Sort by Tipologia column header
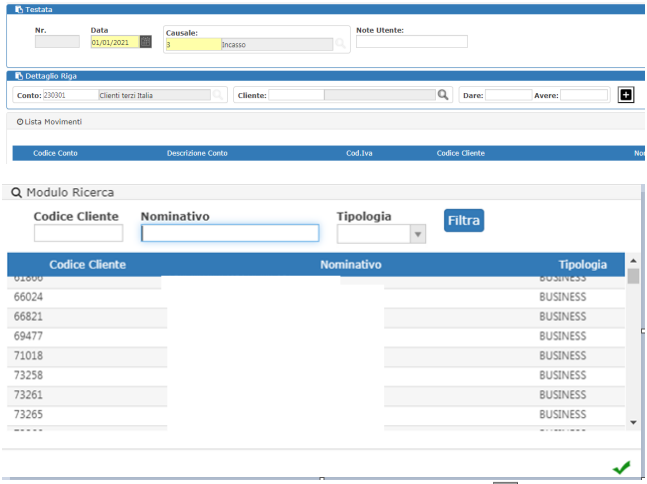 point(583,264)
